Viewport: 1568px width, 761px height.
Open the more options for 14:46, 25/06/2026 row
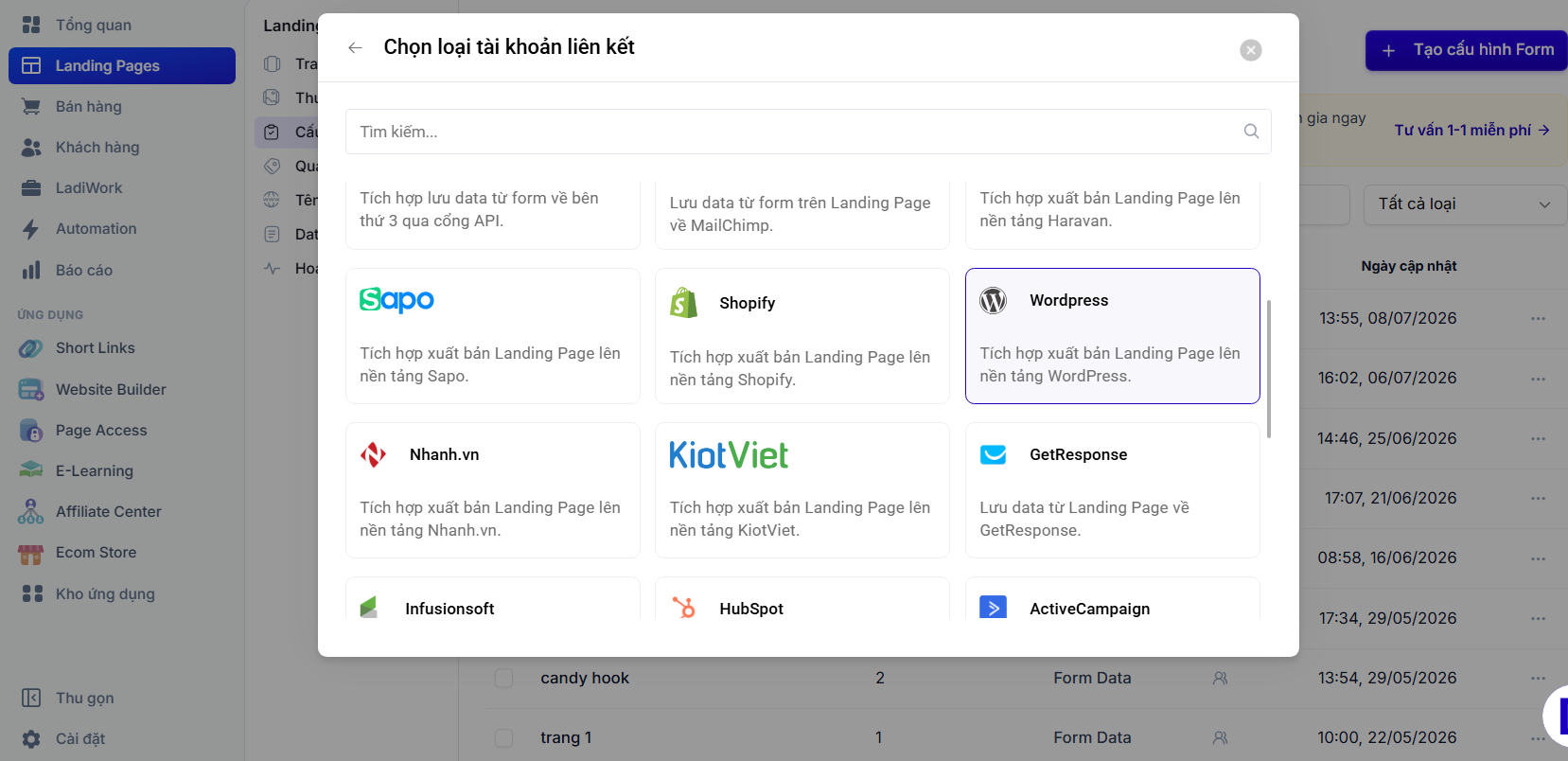1539,438
